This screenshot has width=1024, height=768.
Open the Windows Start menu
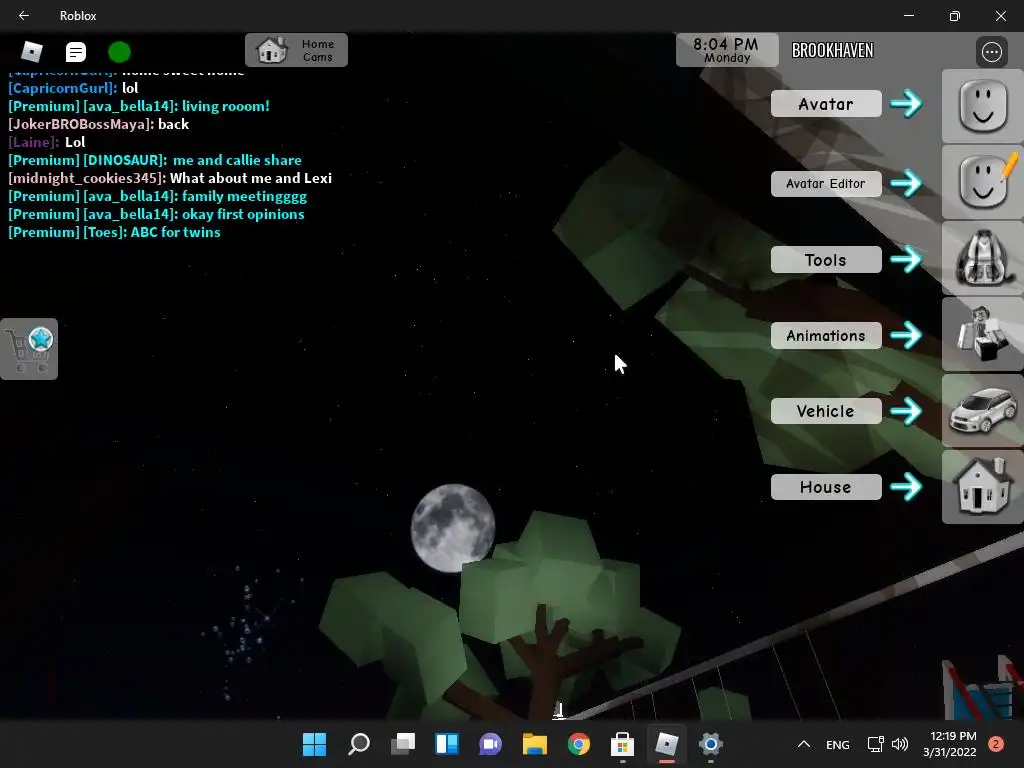point(314,744)
